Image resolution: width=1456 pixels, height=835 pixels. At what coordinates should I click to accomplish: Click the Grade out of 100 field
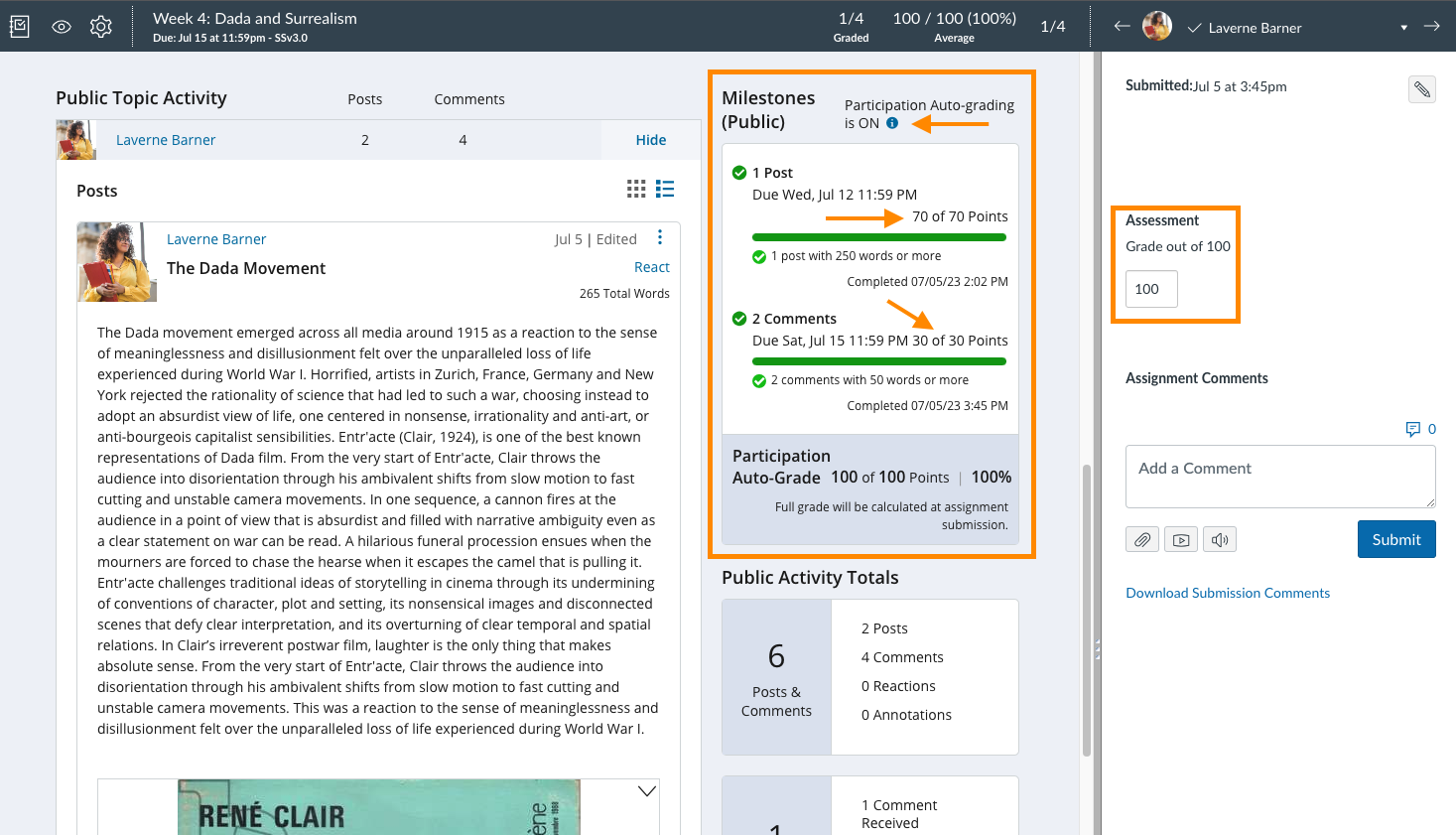[1151, 289]
